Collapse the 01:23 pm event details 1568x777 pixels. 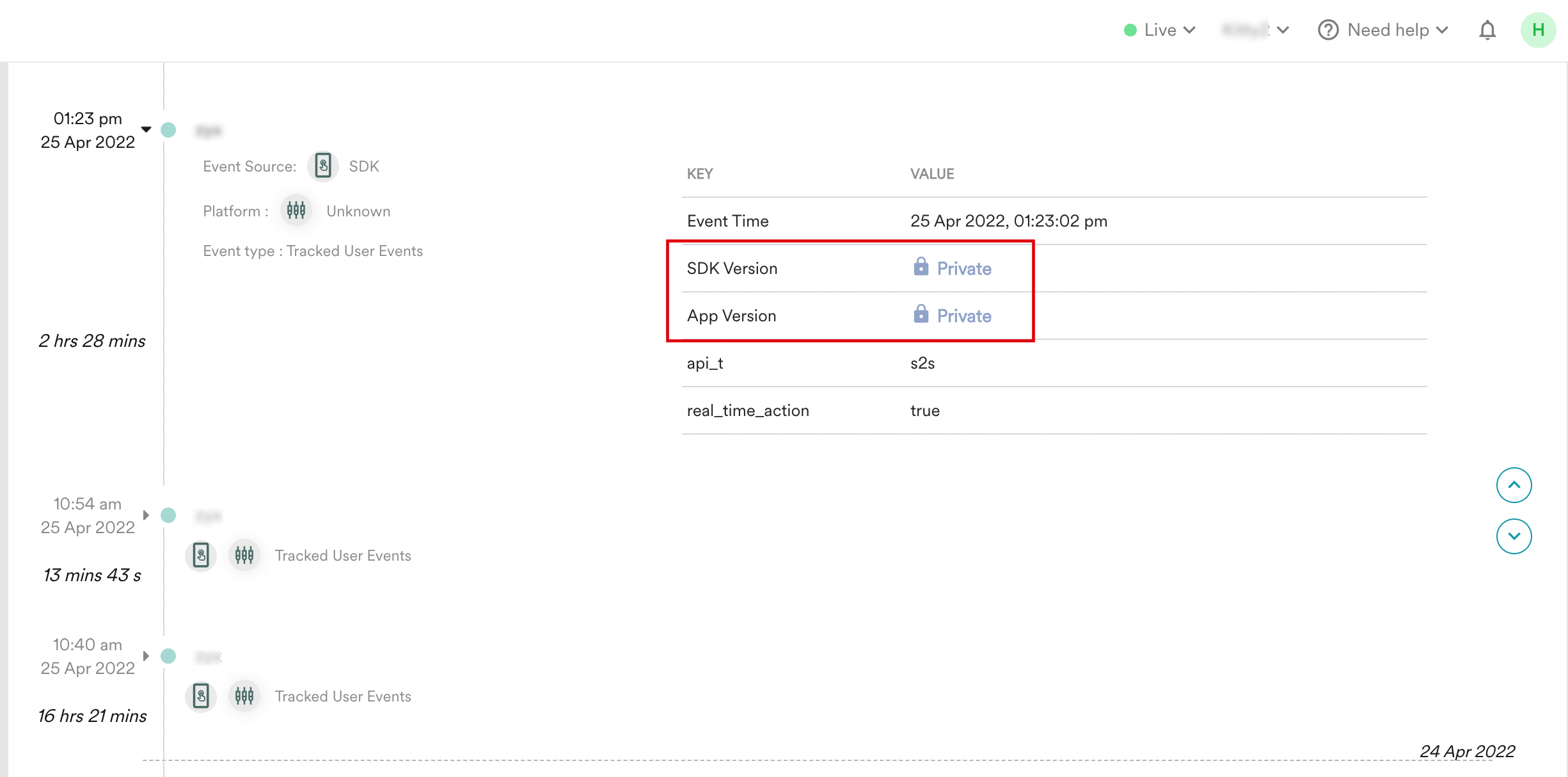click(147, 129)
